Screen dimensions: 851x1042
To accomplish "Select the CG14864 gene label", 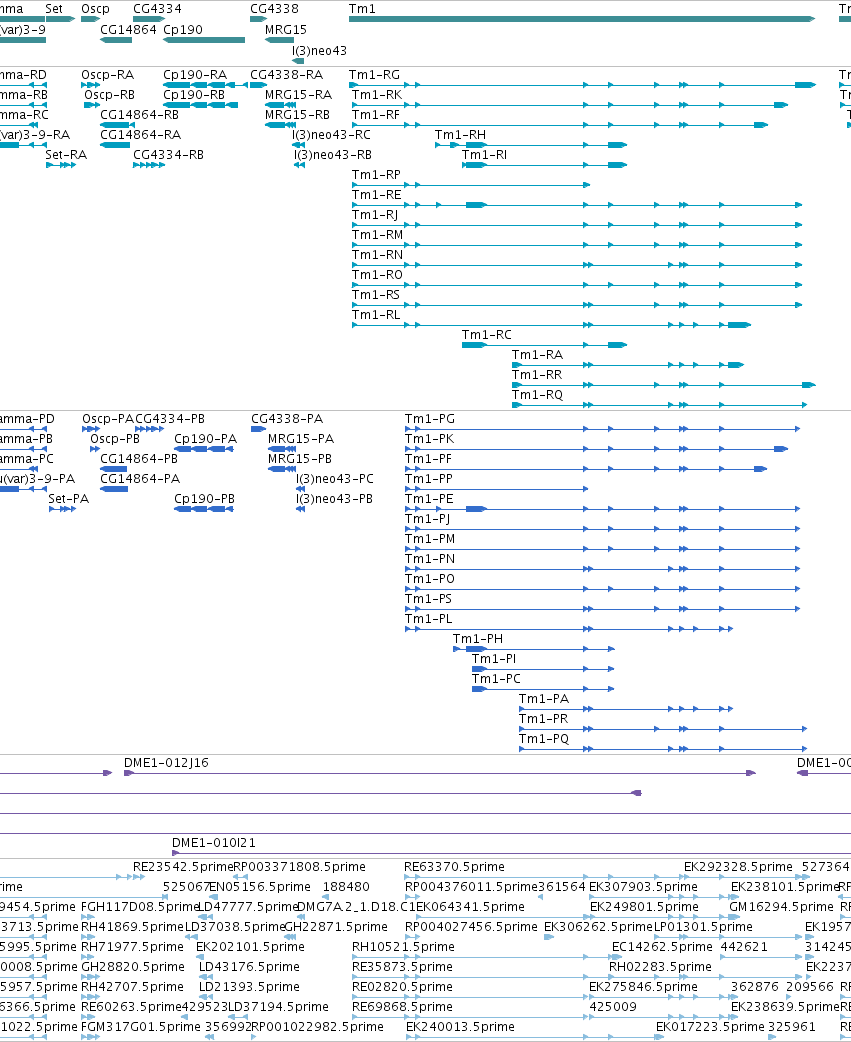I will pos(128,30).
